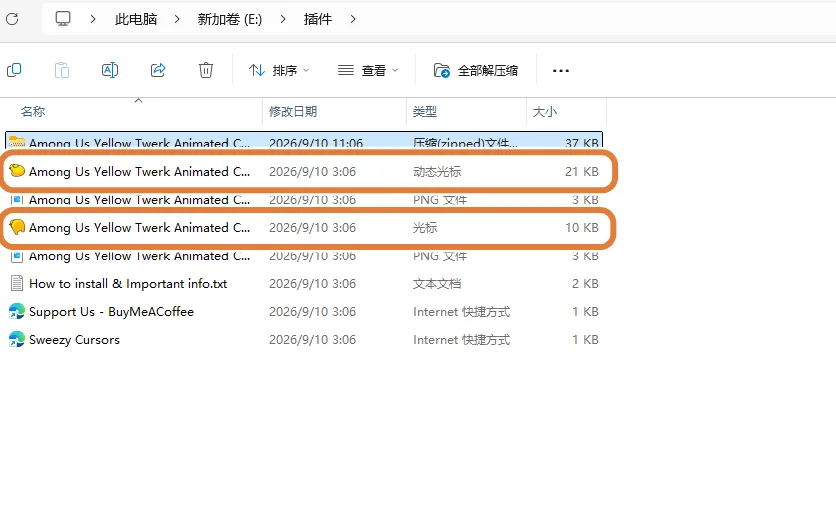Screen dimensions: 836x519
Task: Click the This PC monitor icon in the breadcrumb
Action: point(63,19)
